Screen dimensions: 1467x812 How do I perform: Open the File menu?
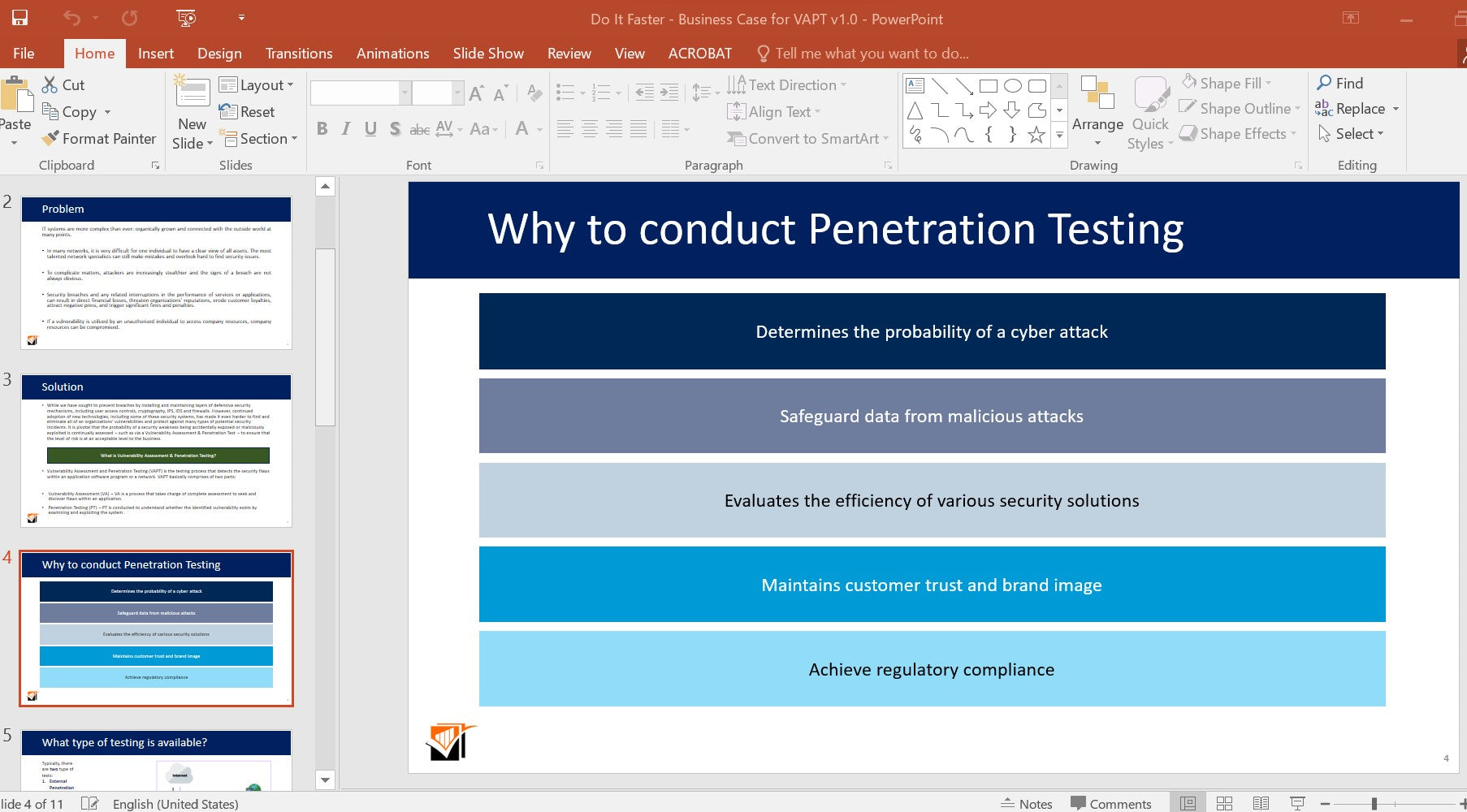tap(24, 54)
